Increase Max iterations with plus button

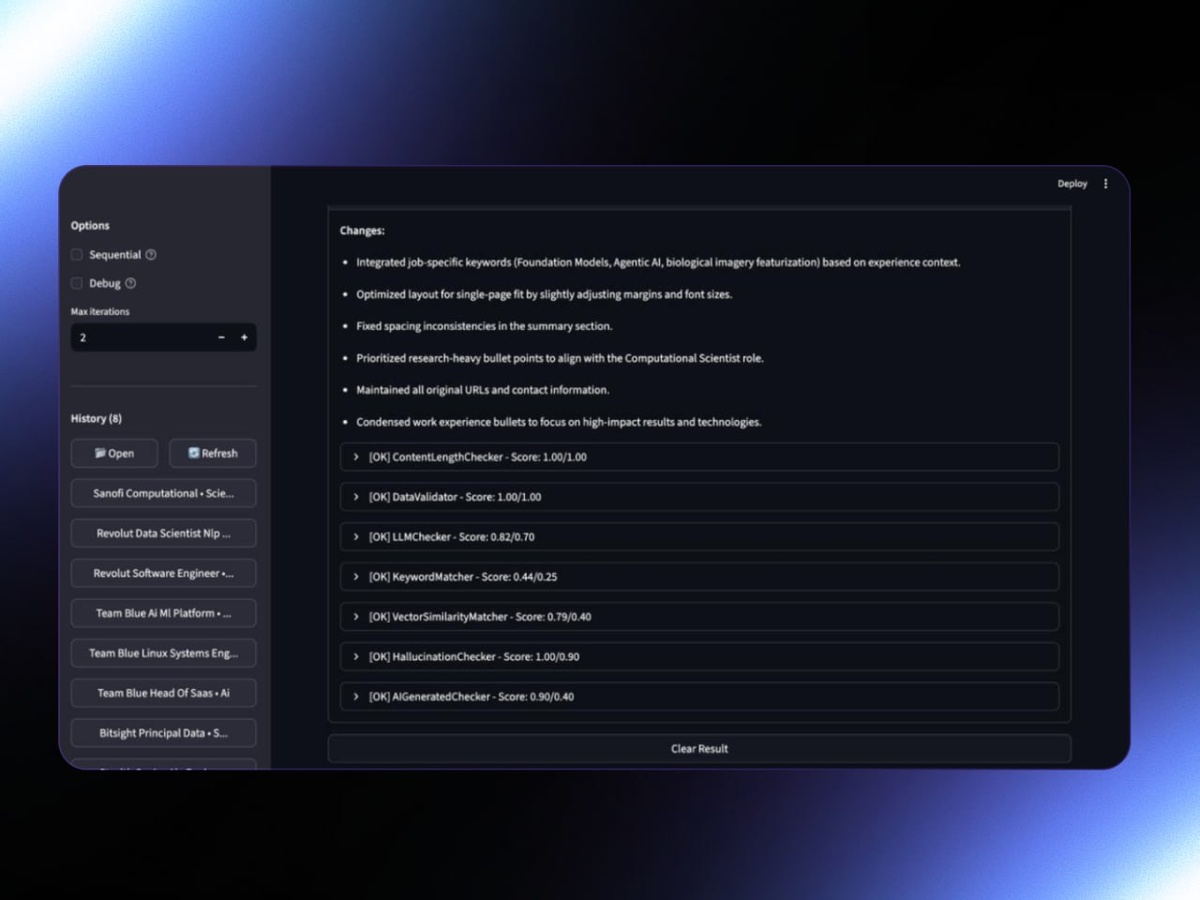(x=244, y=338)
